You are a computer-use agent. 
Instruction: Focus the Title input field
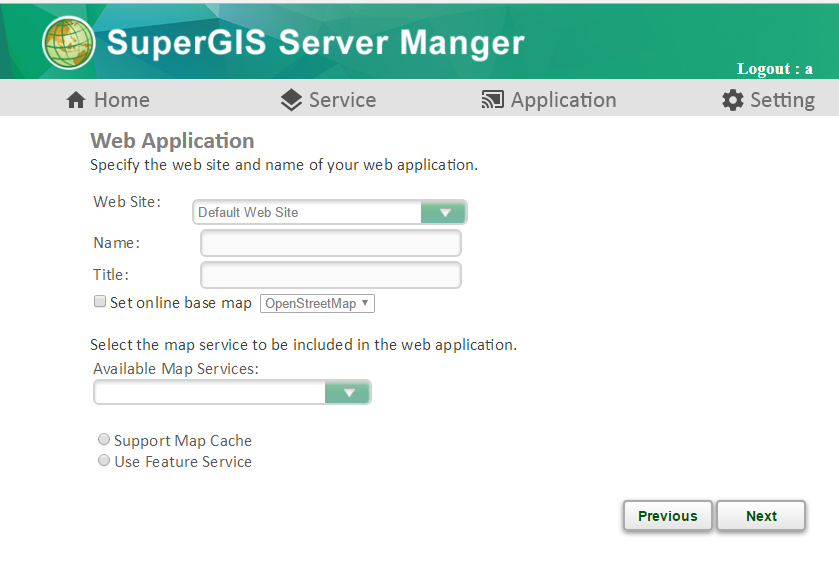coord(331,275)
